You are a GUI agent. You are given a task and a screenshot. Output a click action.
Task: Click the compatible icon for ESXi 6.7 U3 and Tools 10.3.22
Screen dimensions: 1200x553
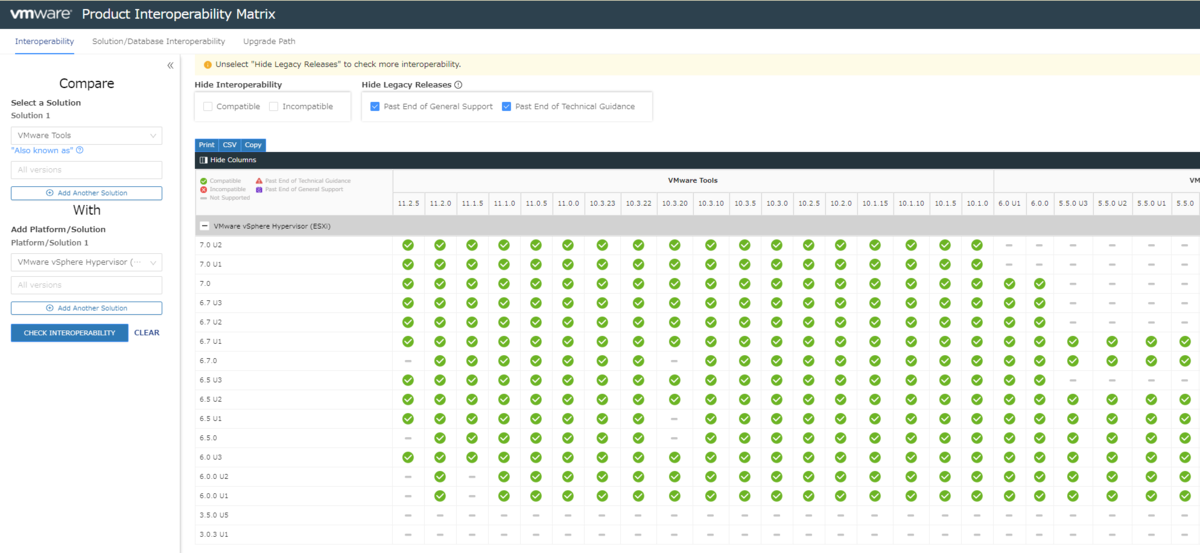638,303
